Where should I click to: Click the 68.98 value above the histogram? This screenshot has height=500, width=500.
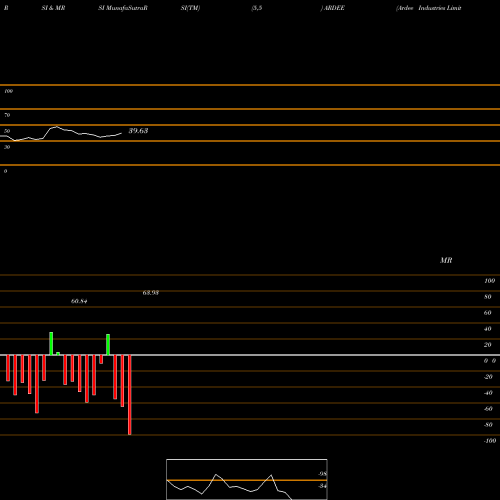pos(151,293)
